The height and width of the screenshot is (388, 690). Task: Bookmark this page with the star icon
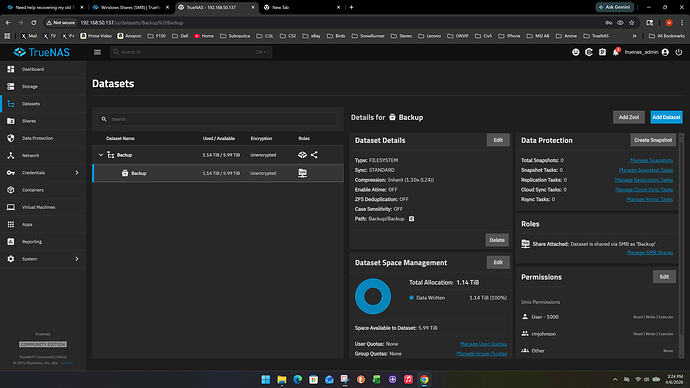pos(632,22)
